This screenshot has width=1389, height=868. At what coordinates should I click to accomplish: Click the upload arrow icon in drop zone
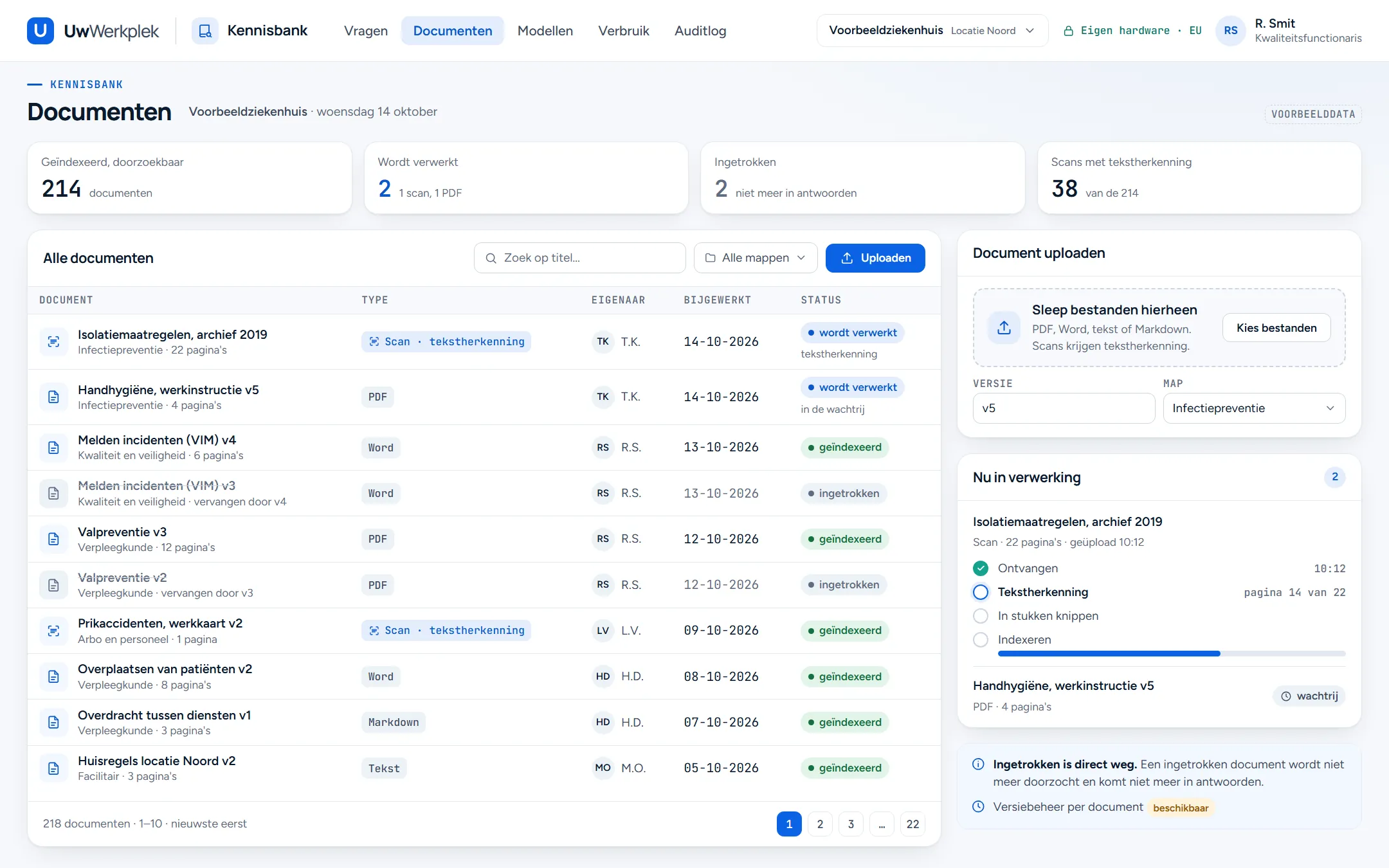pos(1004,328)
